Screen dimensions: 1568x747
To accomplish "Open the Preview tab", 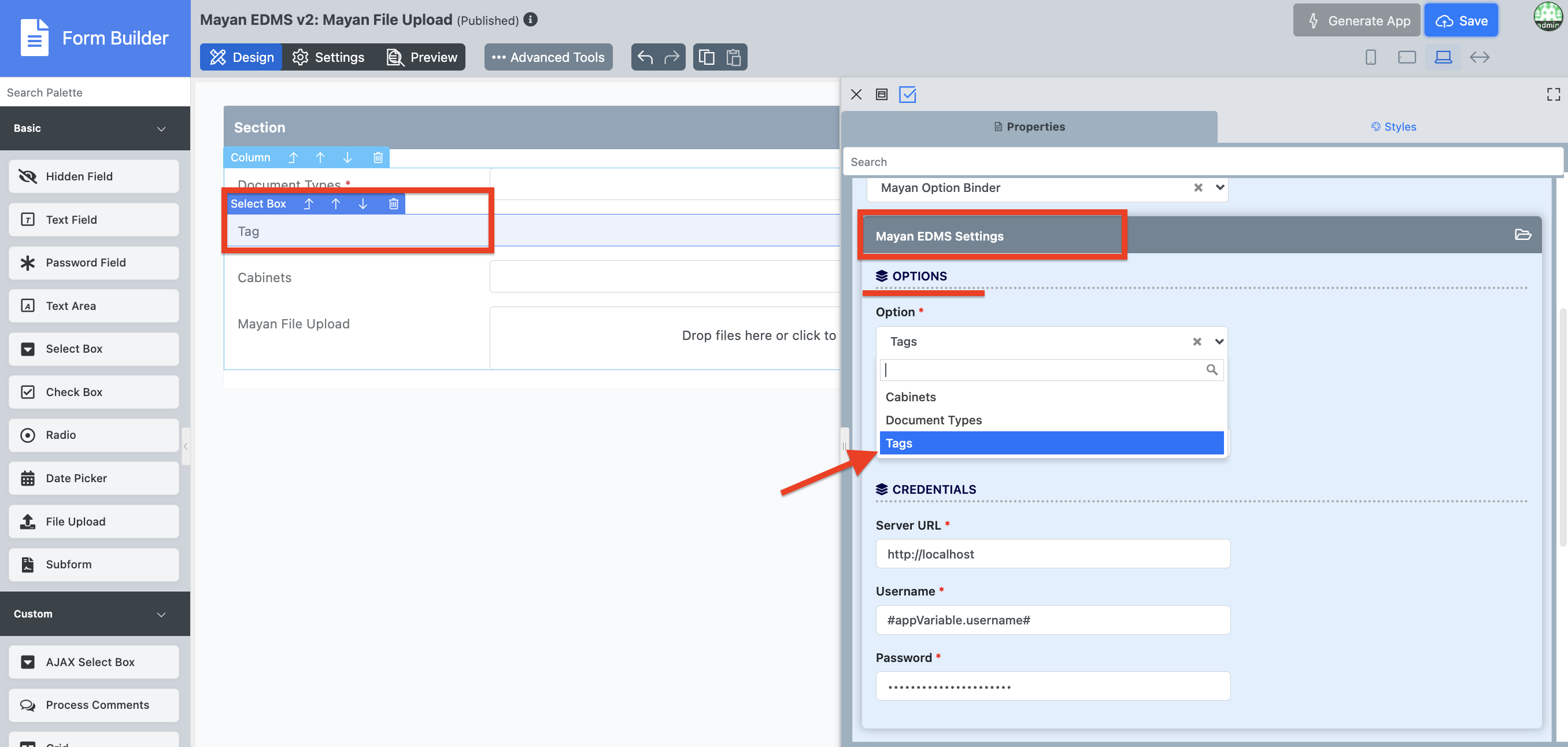I will (x=422, y=57).
